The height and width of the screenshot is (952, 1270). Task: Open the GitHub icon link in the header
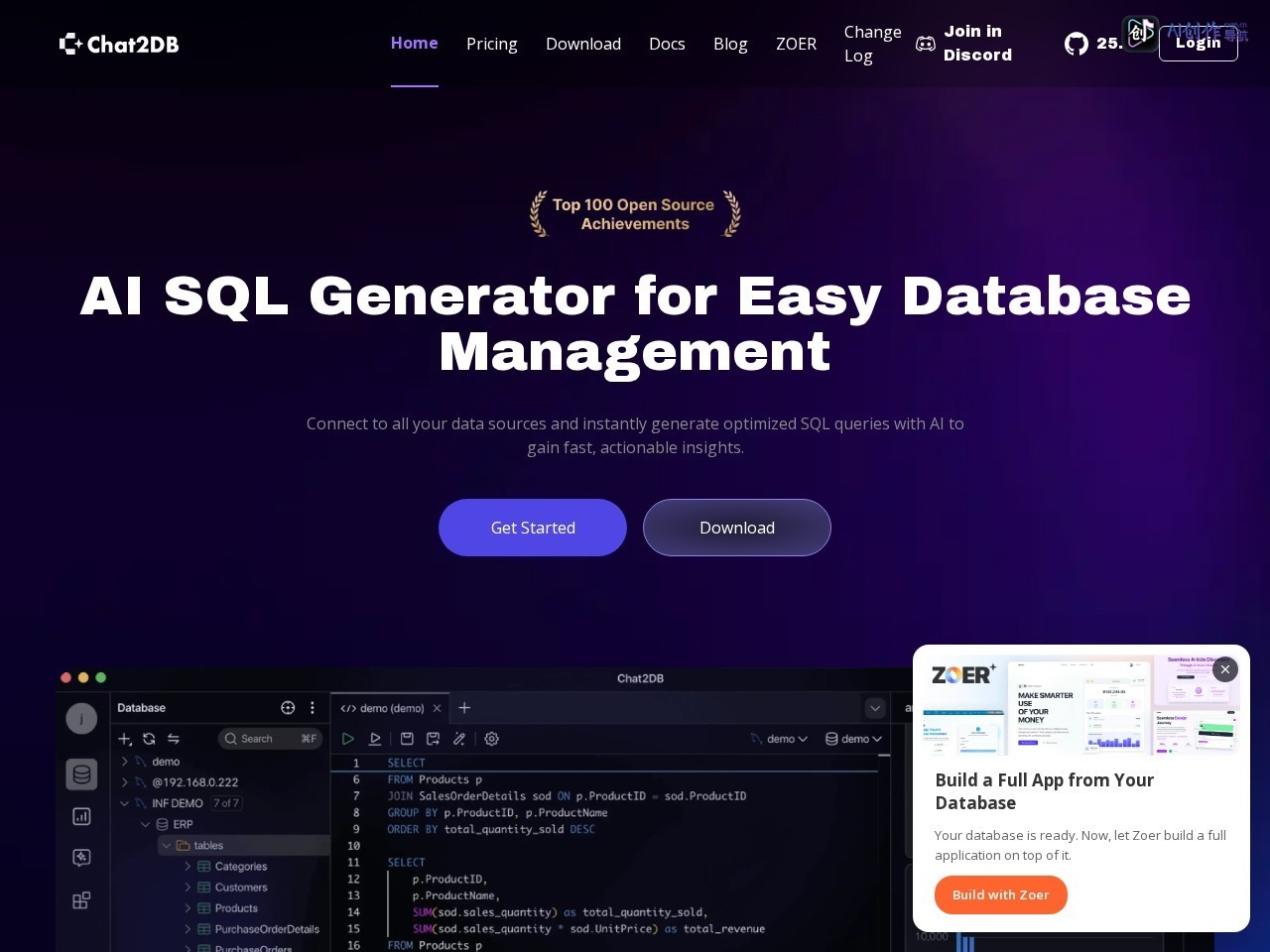1077,44
